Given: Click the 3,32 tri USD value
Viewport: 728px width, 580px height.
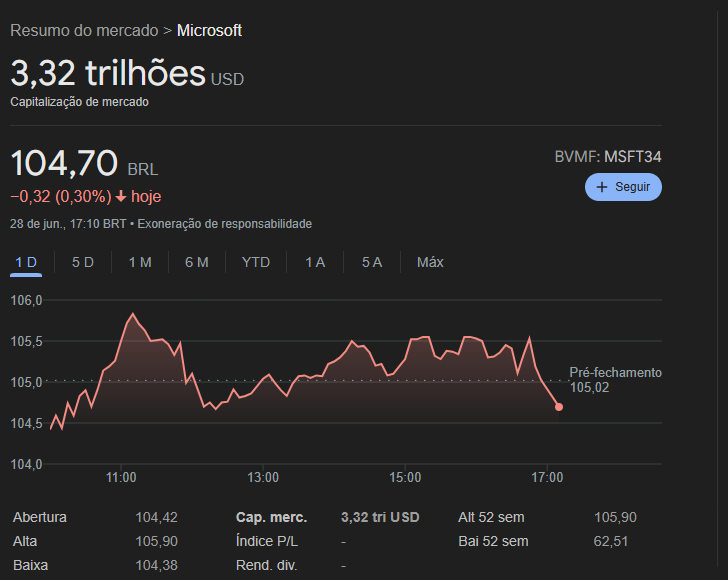Looking at the screenshot, I should 380,517.
